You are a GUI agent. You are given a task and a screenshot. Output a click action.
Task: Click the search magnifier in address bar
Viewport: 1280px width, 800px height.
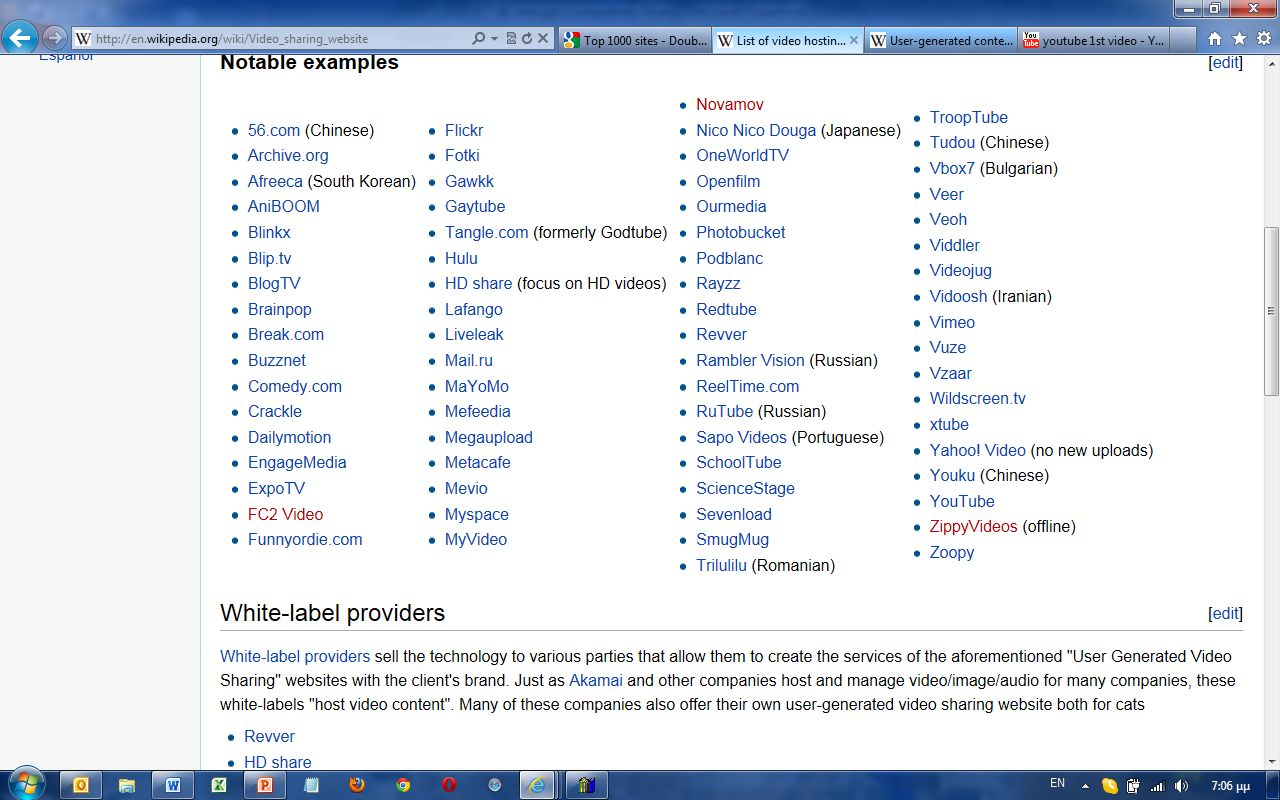pos(478,39)
